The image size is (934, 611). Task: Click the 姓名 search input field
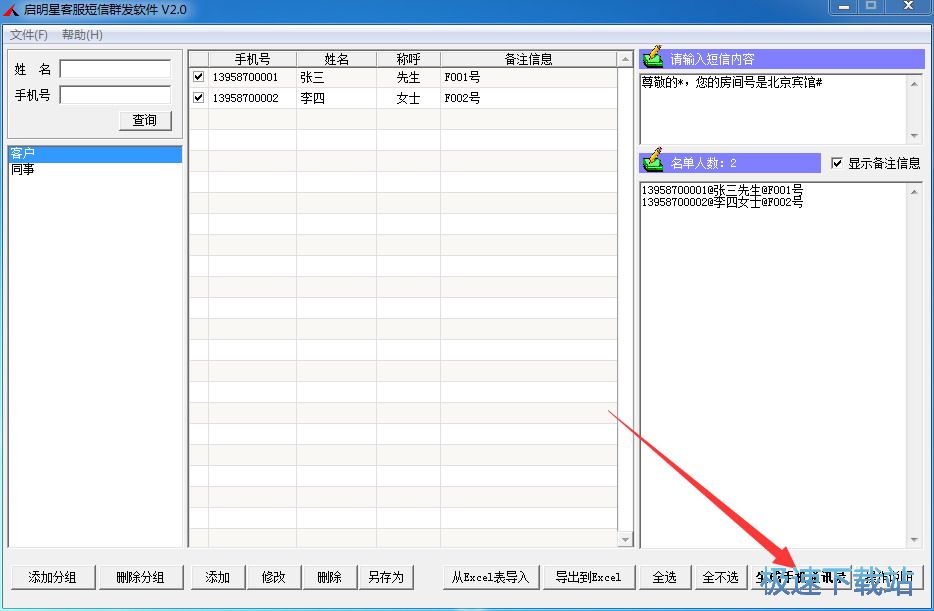pyautogui.click(x=116, y=68)
